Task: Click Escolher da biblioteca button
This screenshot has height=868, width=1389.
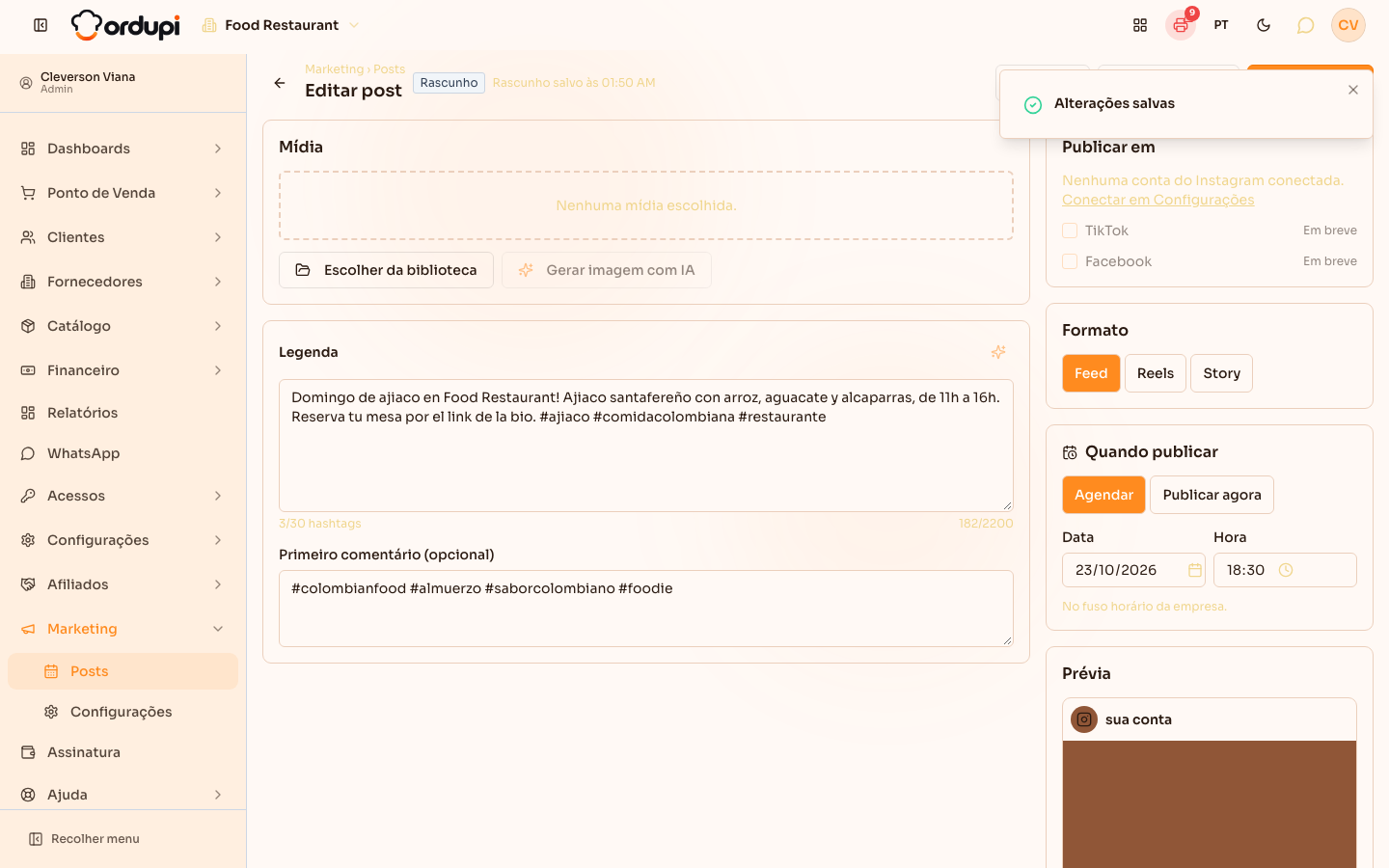Action: coord(386,270)
